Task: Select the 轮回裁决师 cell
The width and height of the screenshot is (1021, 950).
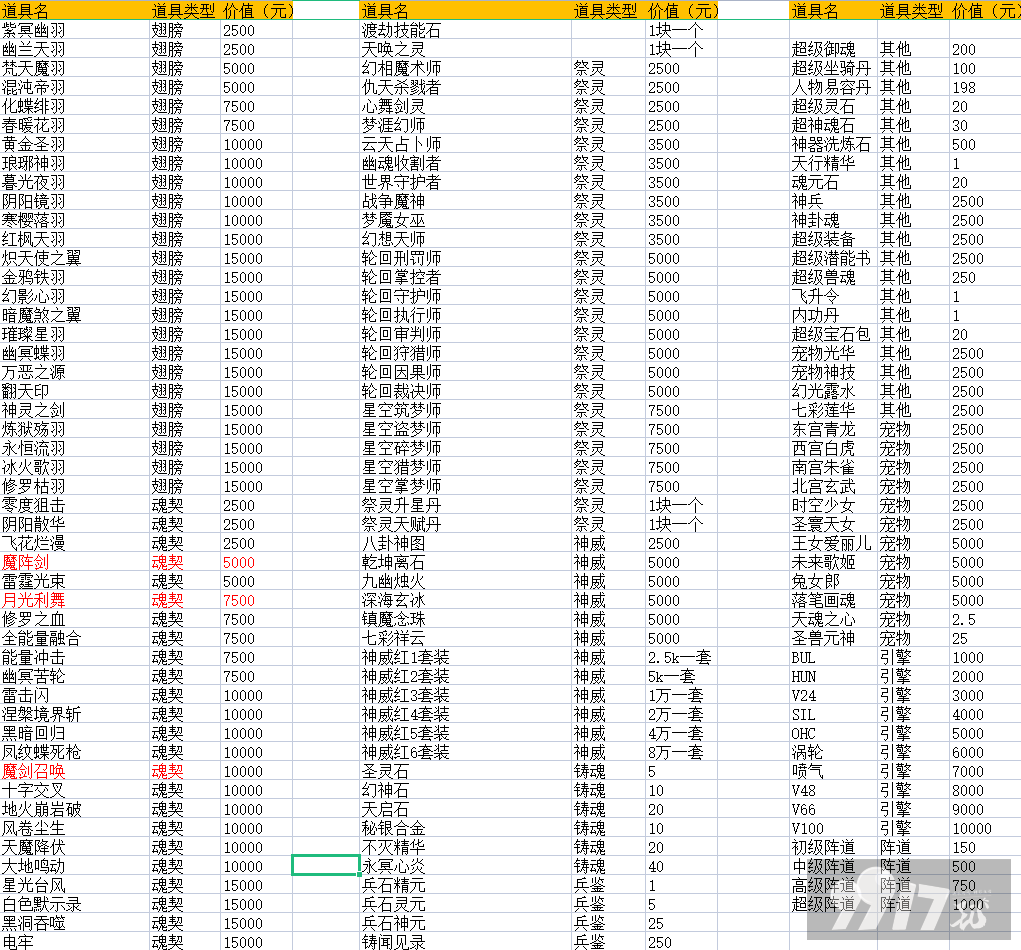Action: [401, 391]
